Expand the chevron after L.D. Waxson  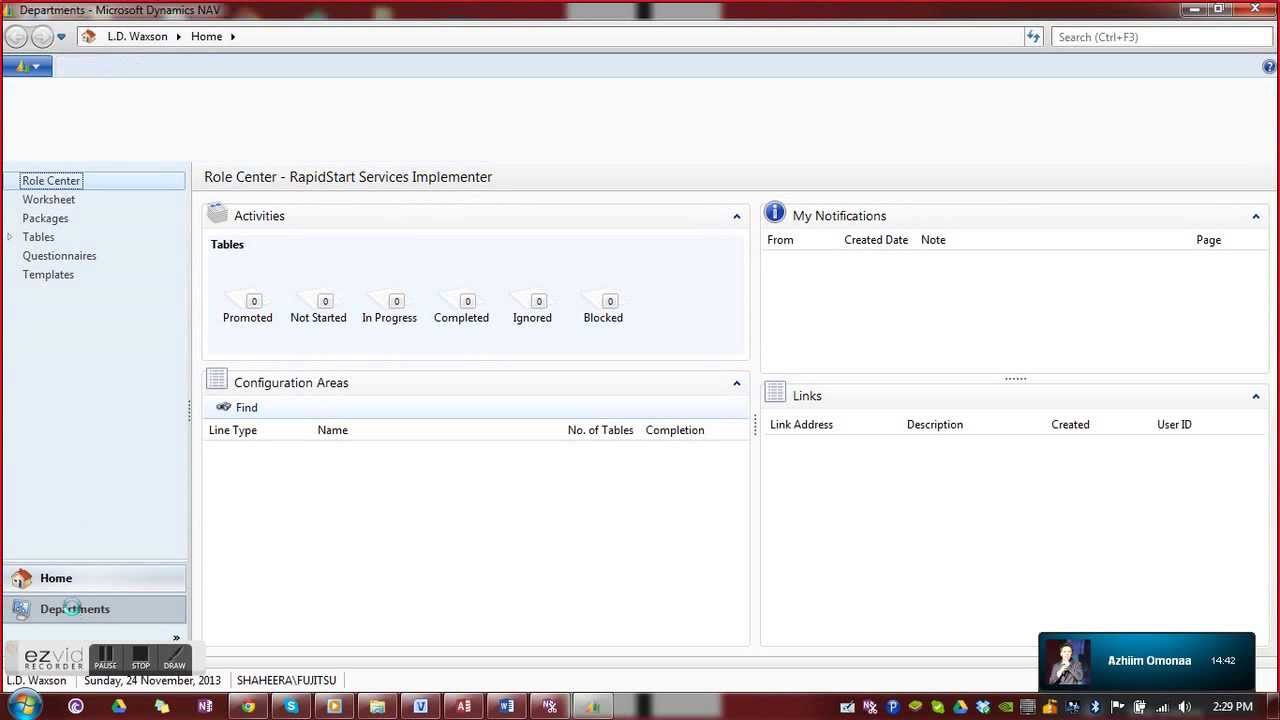point(179,37)
